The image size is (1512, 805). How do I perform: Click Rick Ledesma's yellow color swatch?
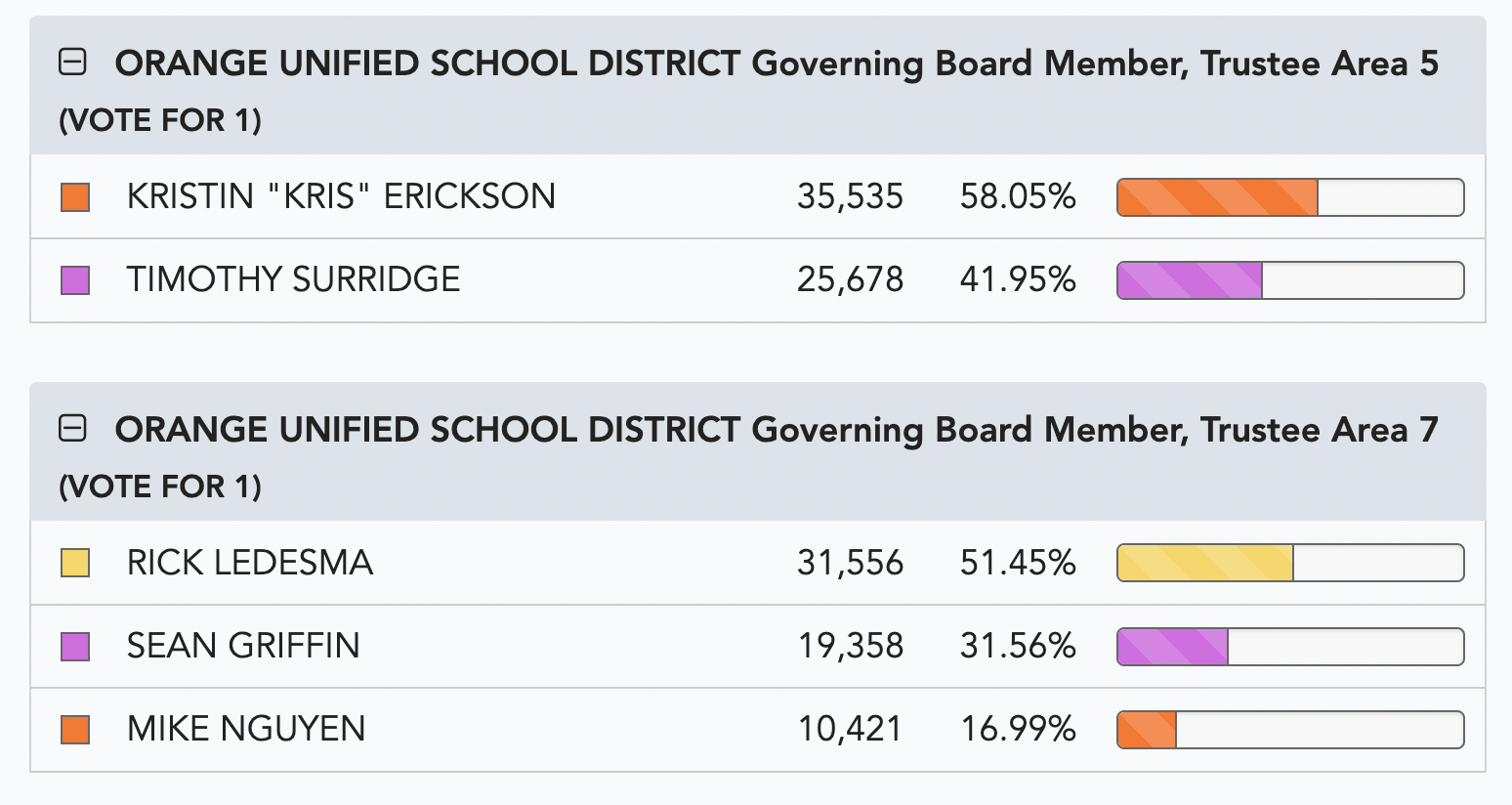pyautogui.click(x=75, y=563)
